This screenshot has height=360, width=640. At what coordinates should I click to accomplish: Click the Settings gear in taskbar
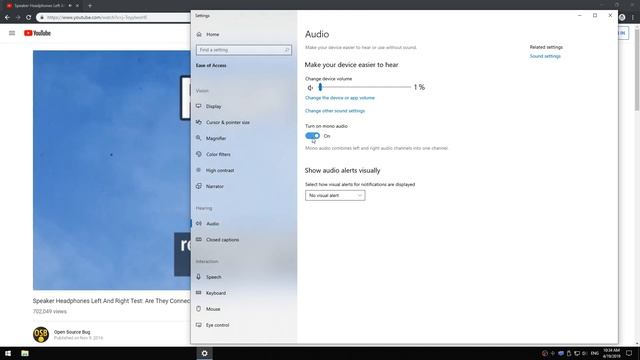(204, 353)
